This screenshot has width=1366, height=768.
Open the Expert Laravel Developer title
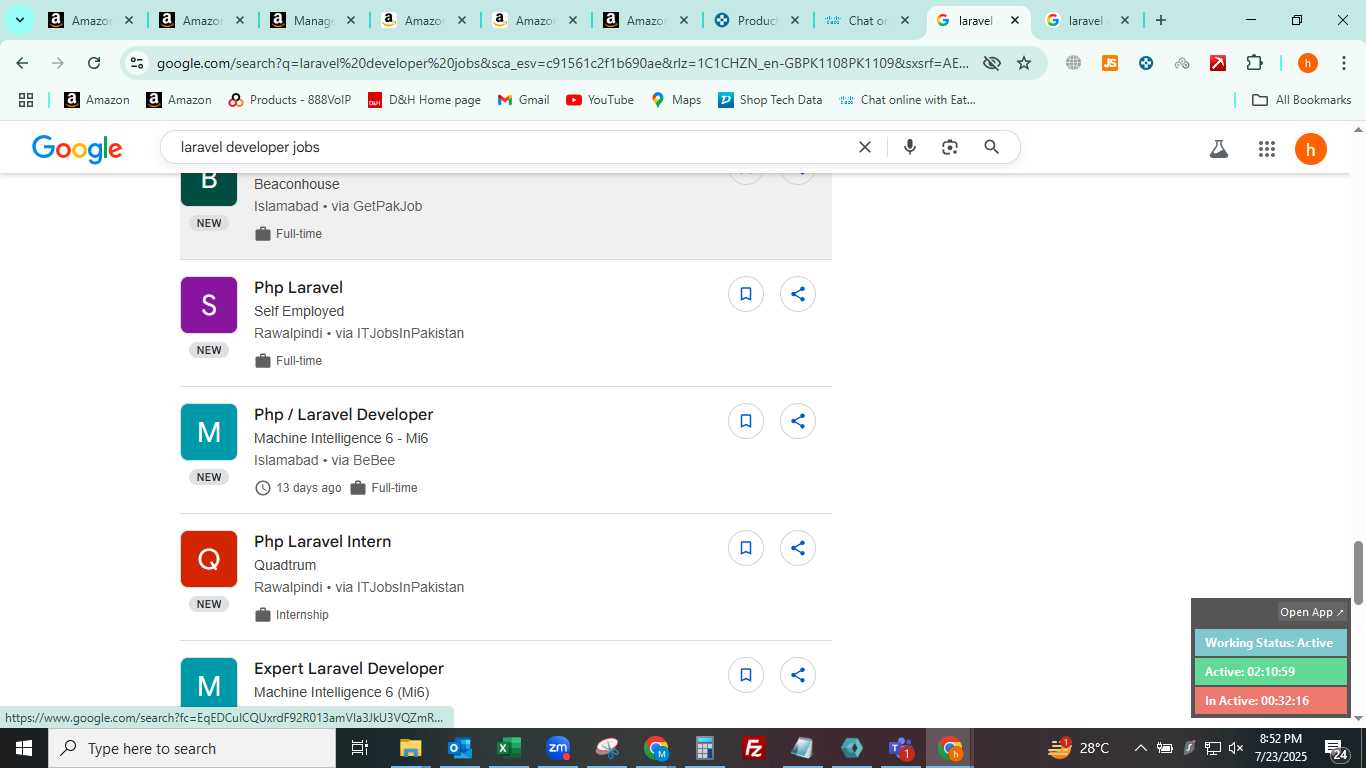coord(349,668)
